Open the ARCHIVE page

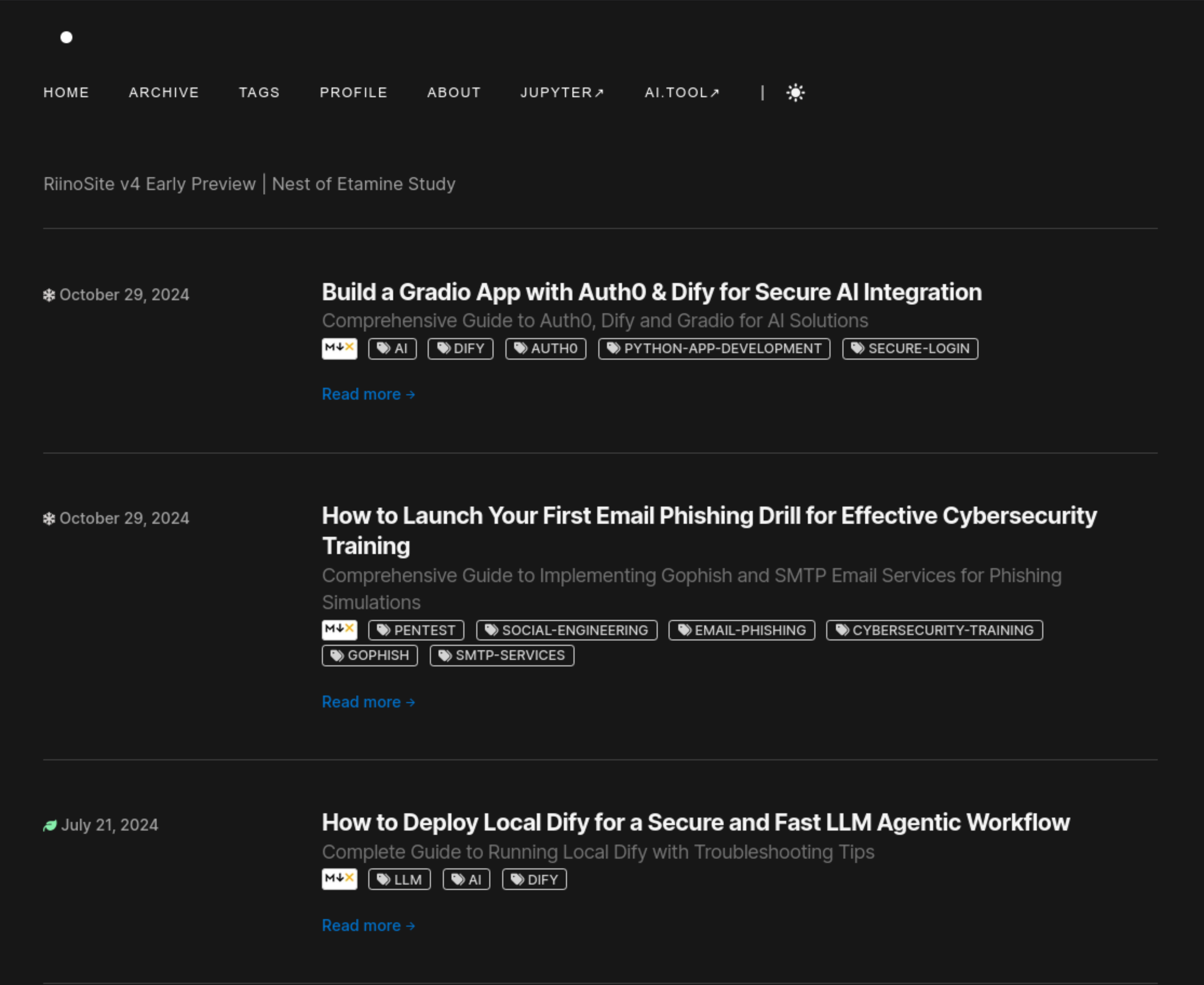(x=163, y=92)
